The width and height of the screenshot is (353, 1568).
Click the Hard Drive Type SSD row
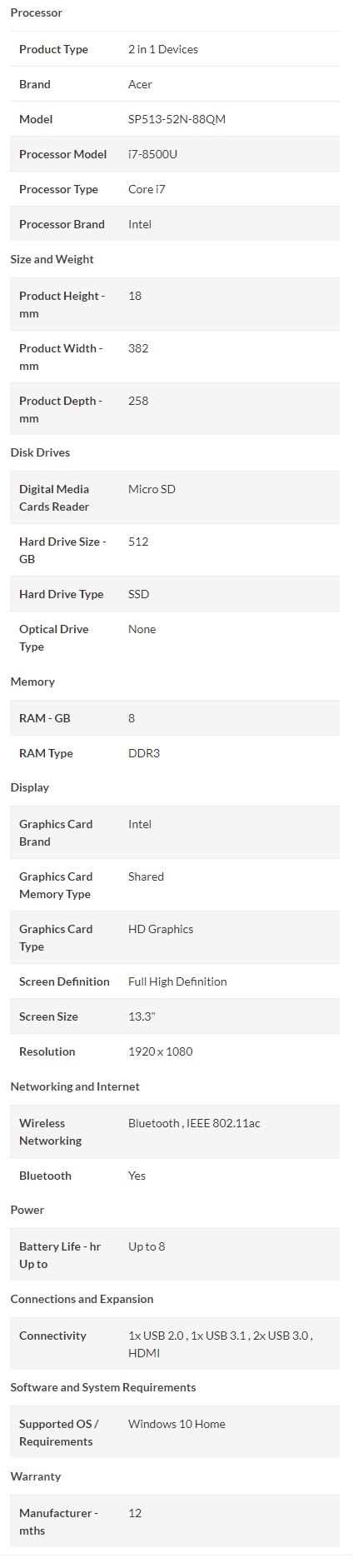tap(175, 594)
